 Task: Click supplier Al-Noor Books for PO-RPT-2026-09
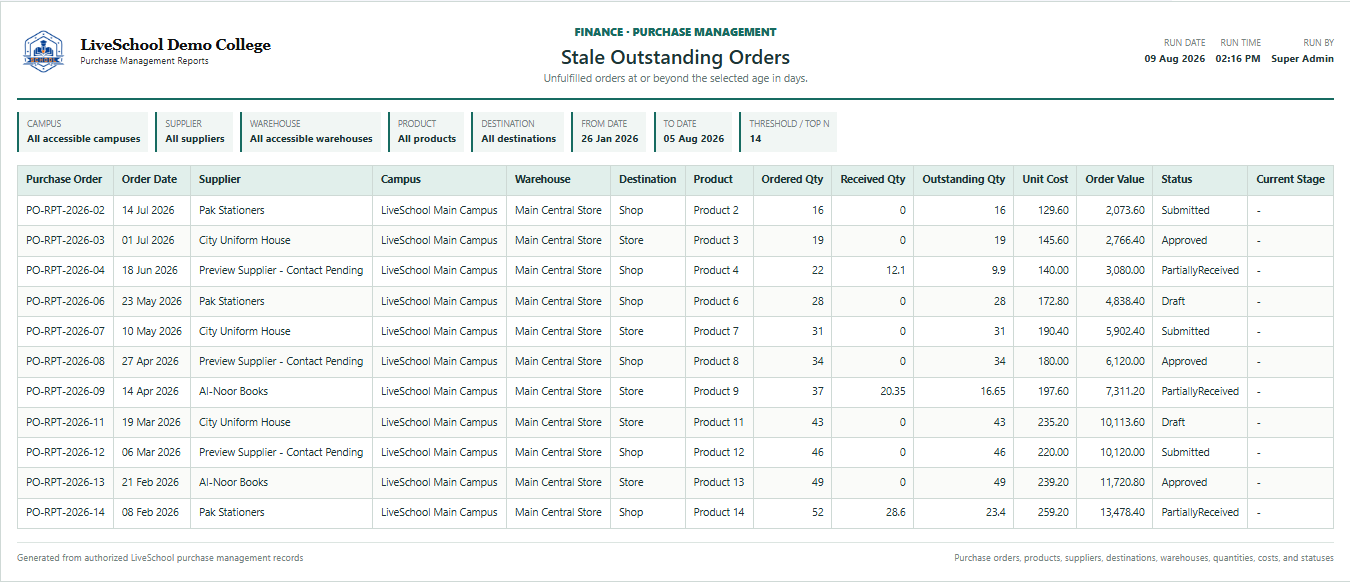point(233,391)
